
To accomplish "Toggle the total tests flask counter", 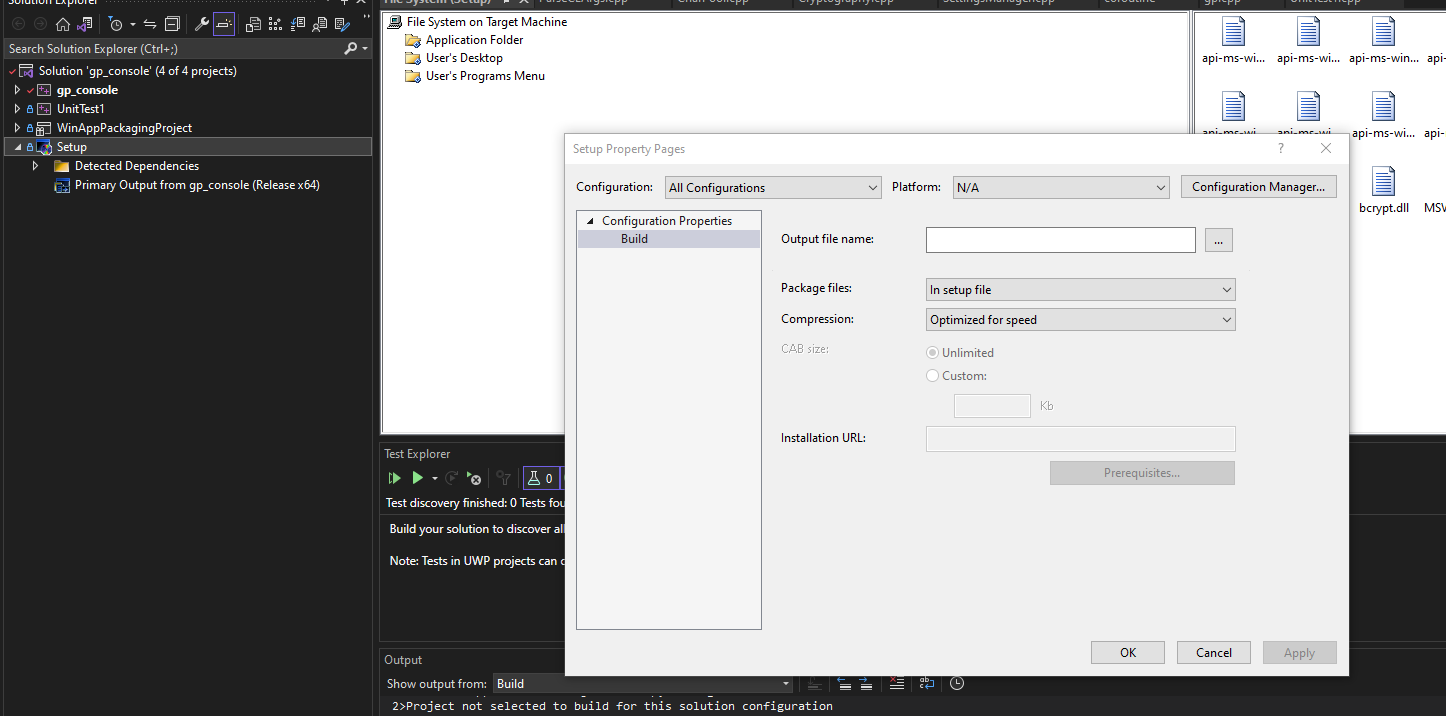I will click(541, 478).
